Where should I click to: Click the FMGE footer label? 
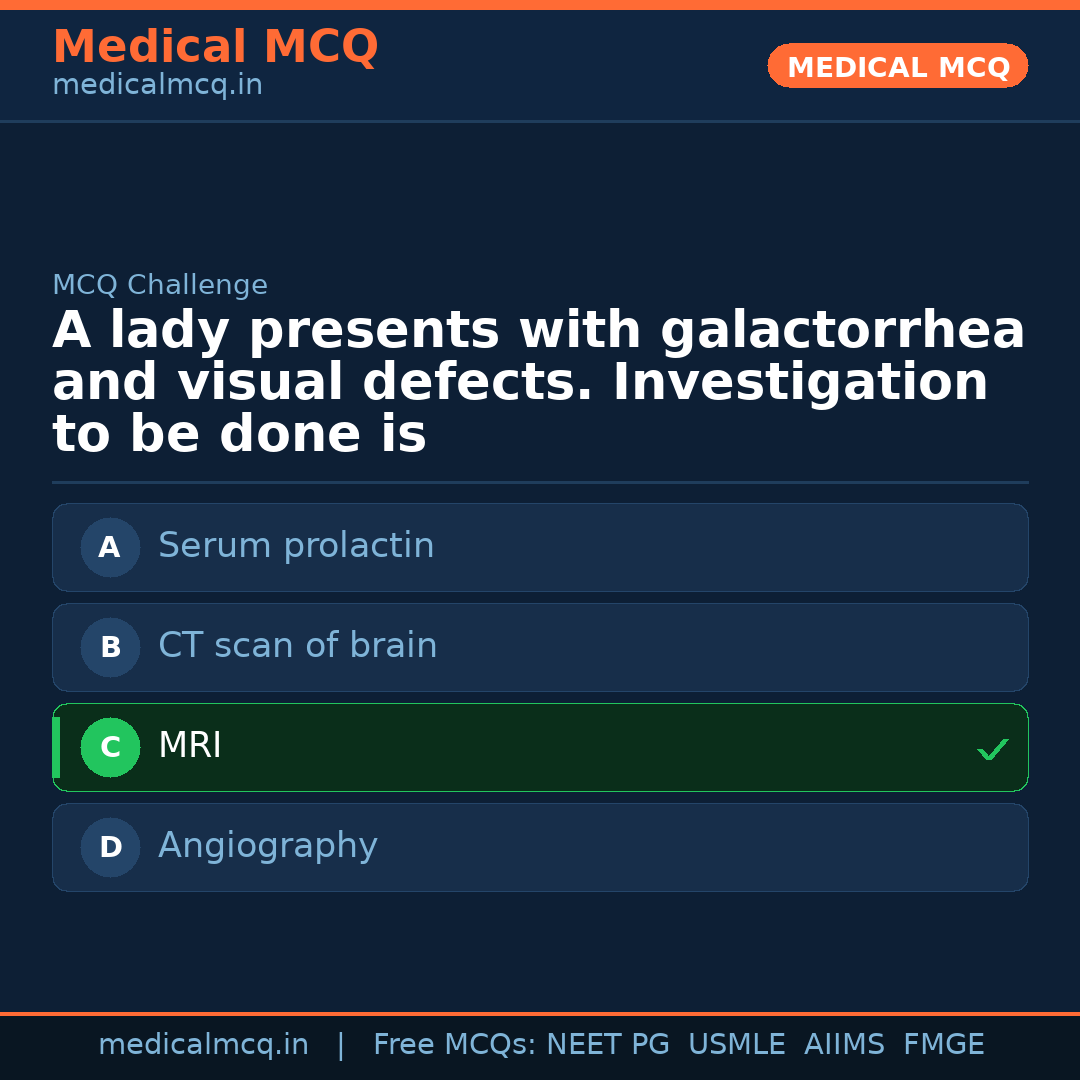point(943,1045)
